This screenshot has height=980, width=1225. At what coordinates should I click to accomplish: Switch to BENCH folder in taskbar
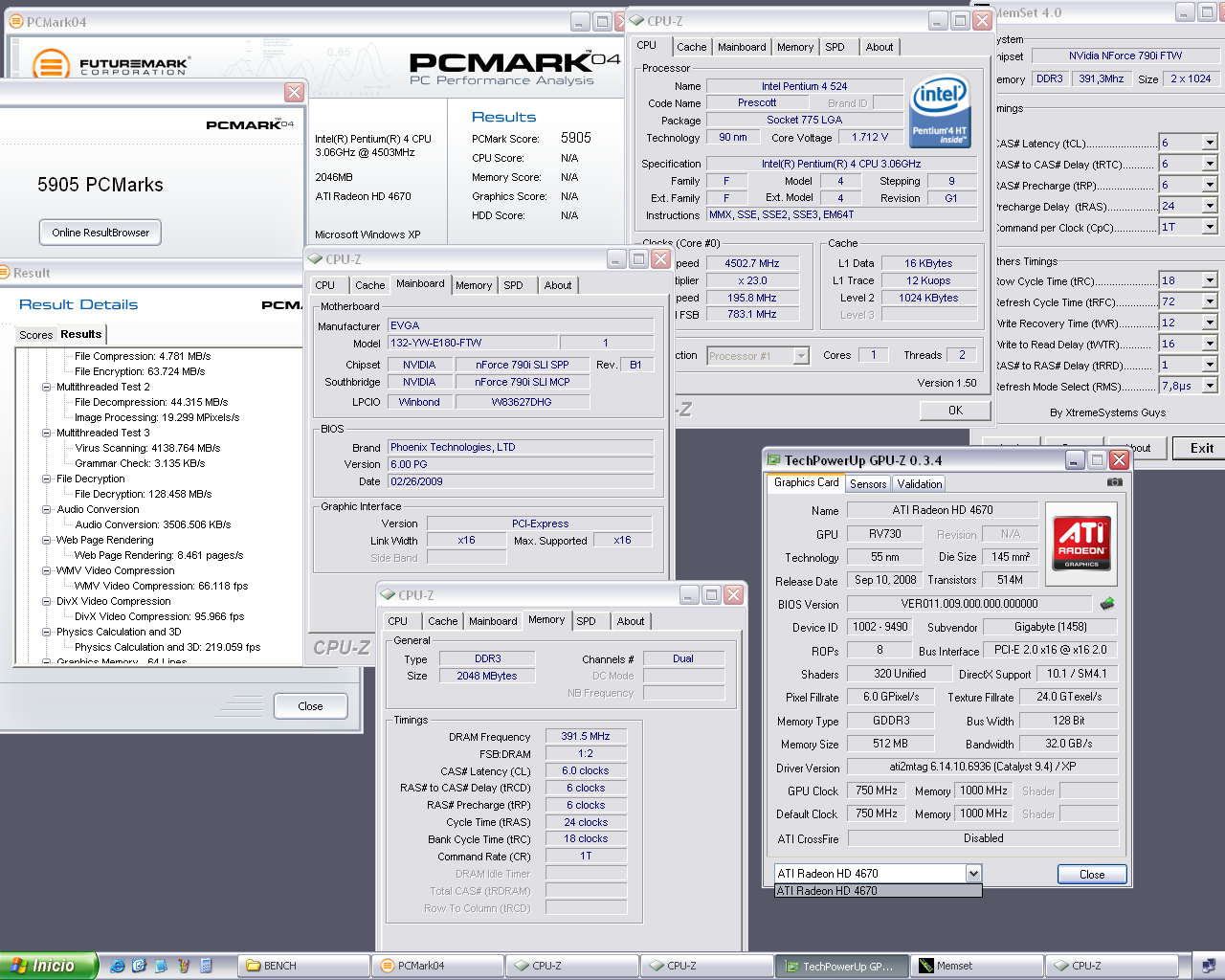click(x=304, y=966)
